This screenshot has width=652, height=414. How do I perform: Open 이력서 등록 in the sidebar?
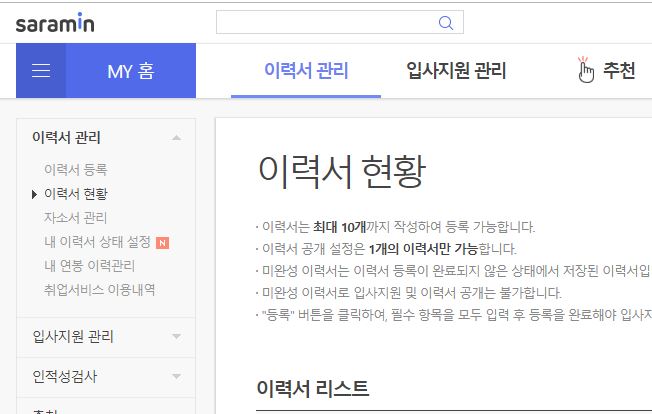point(76,170)
